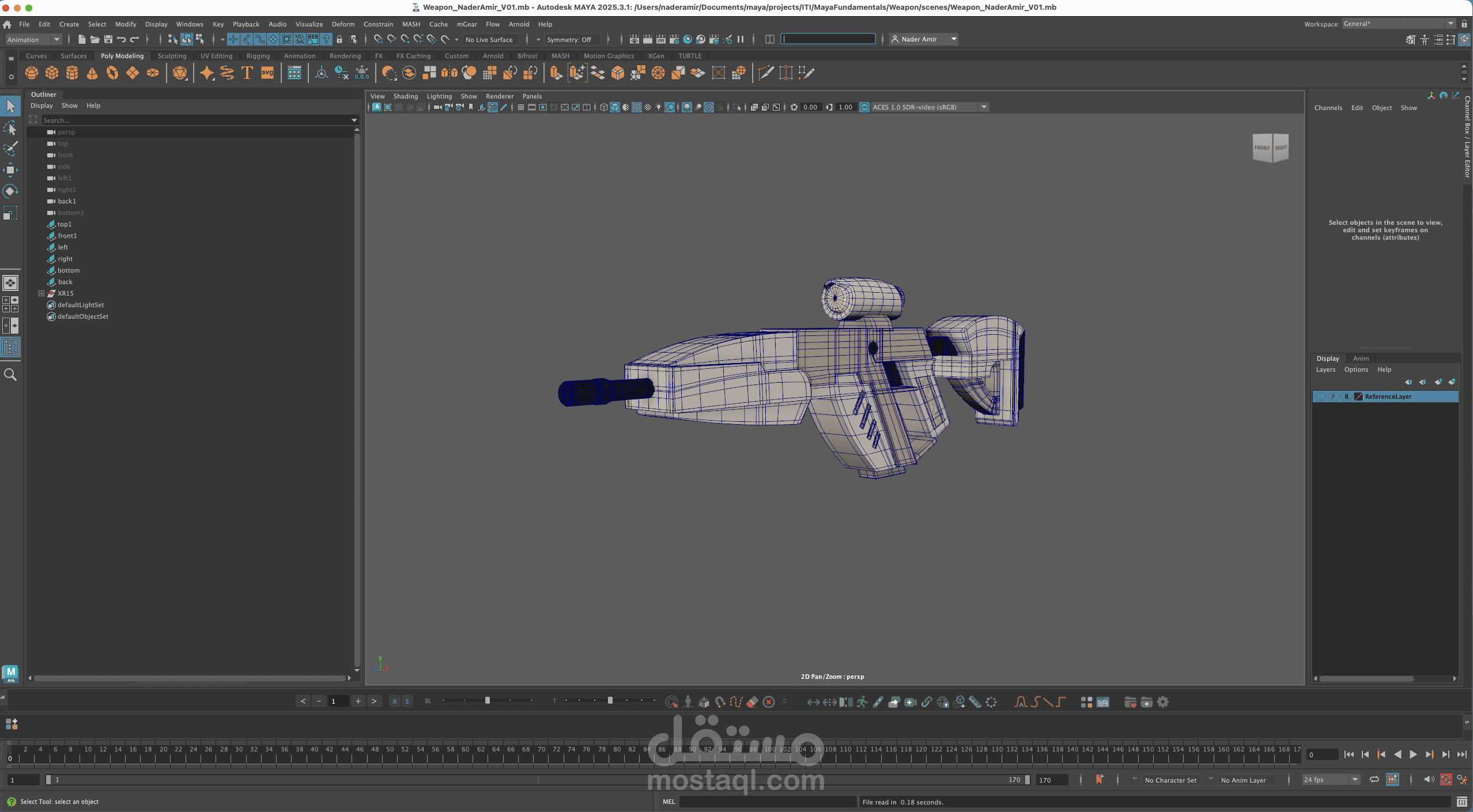Select the Rotate tool in toolbox
Screen dimensions: 1473x812
[x=10, y=191]
